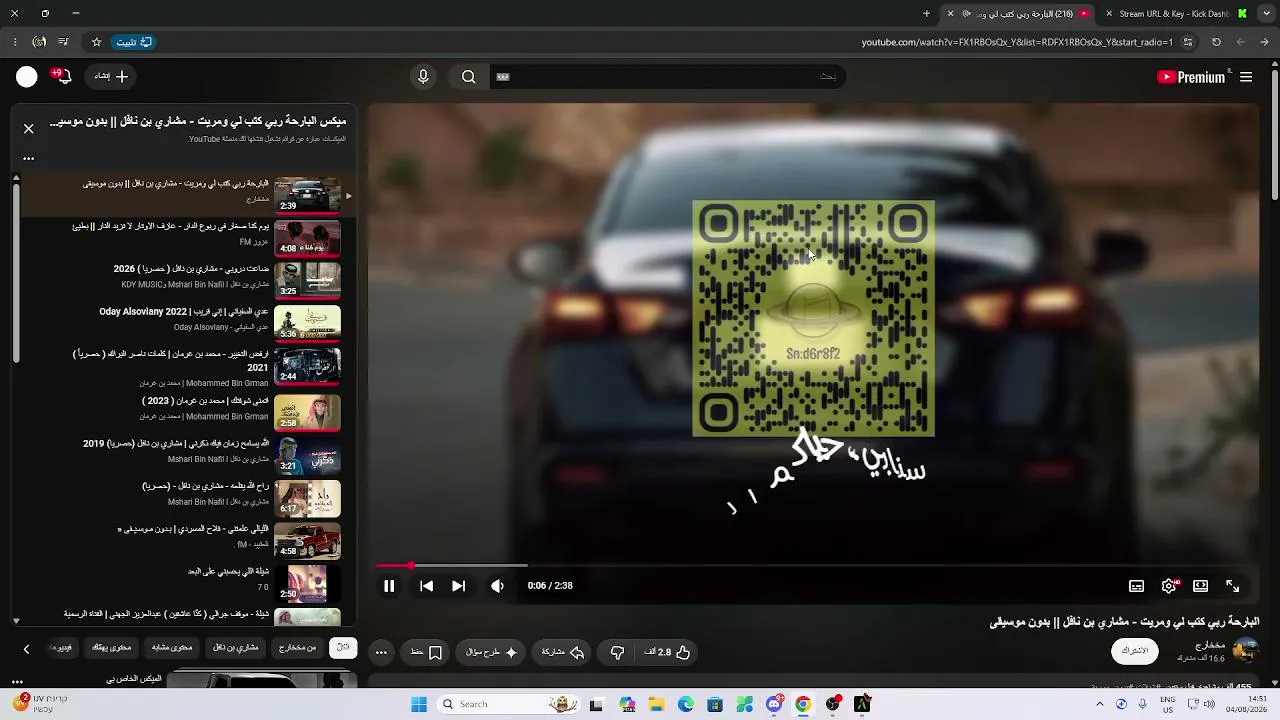Save the video with the حفظ button
Screen dimensions: 1280x720
pyautogui.click(x=426, y=652)
